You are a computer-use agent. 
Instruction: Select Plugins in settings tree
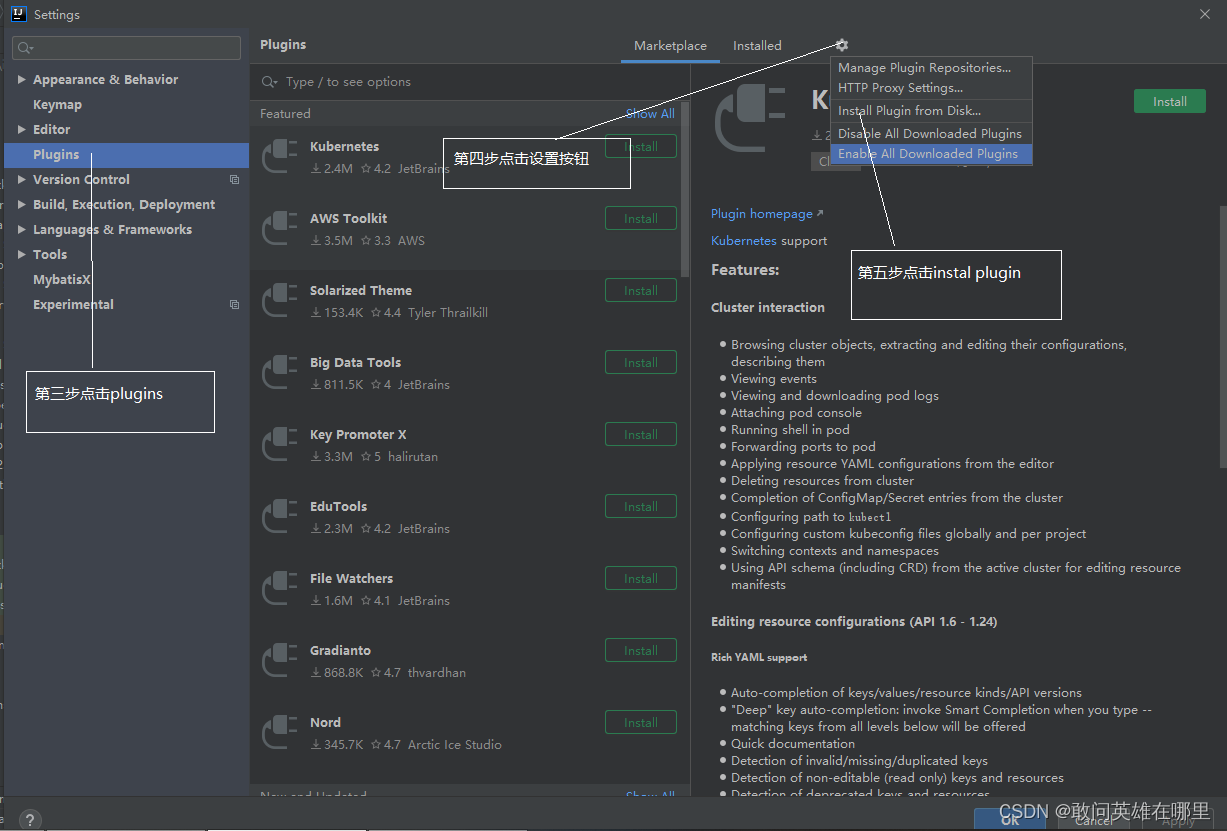(x=126, y=155)
